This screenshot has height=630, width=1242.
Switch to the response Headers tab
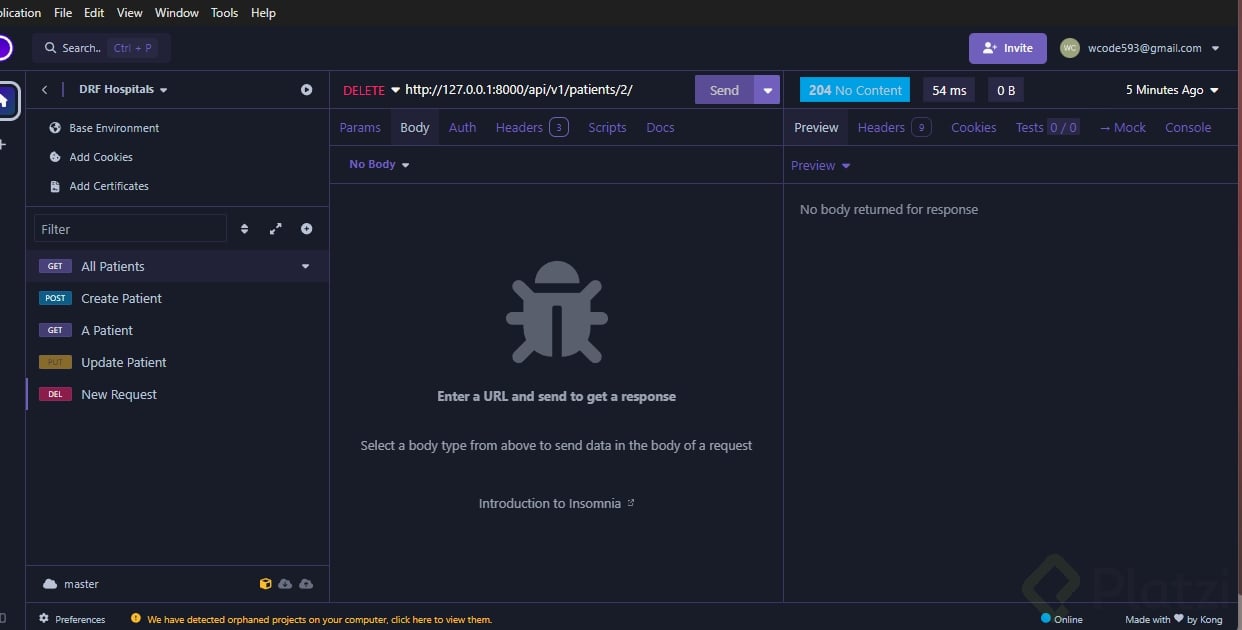point(895,127)
